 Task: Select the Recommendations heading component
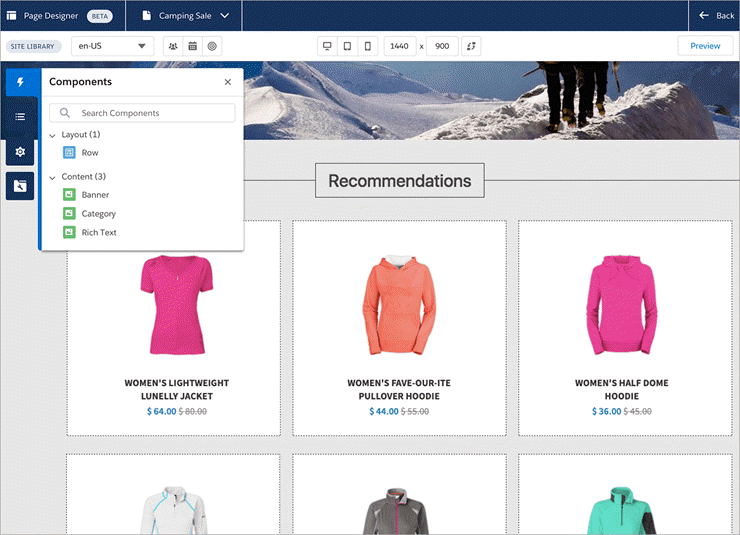point(400,181)
